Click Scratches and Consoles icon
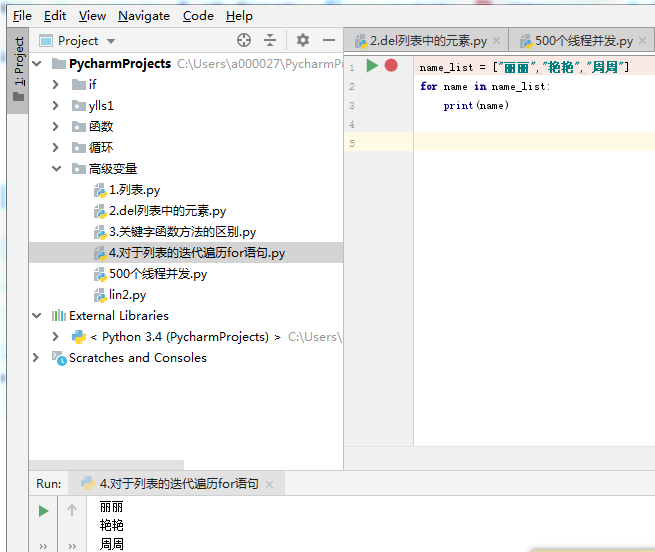The image size is (655, 552). [x=59, y=358]
